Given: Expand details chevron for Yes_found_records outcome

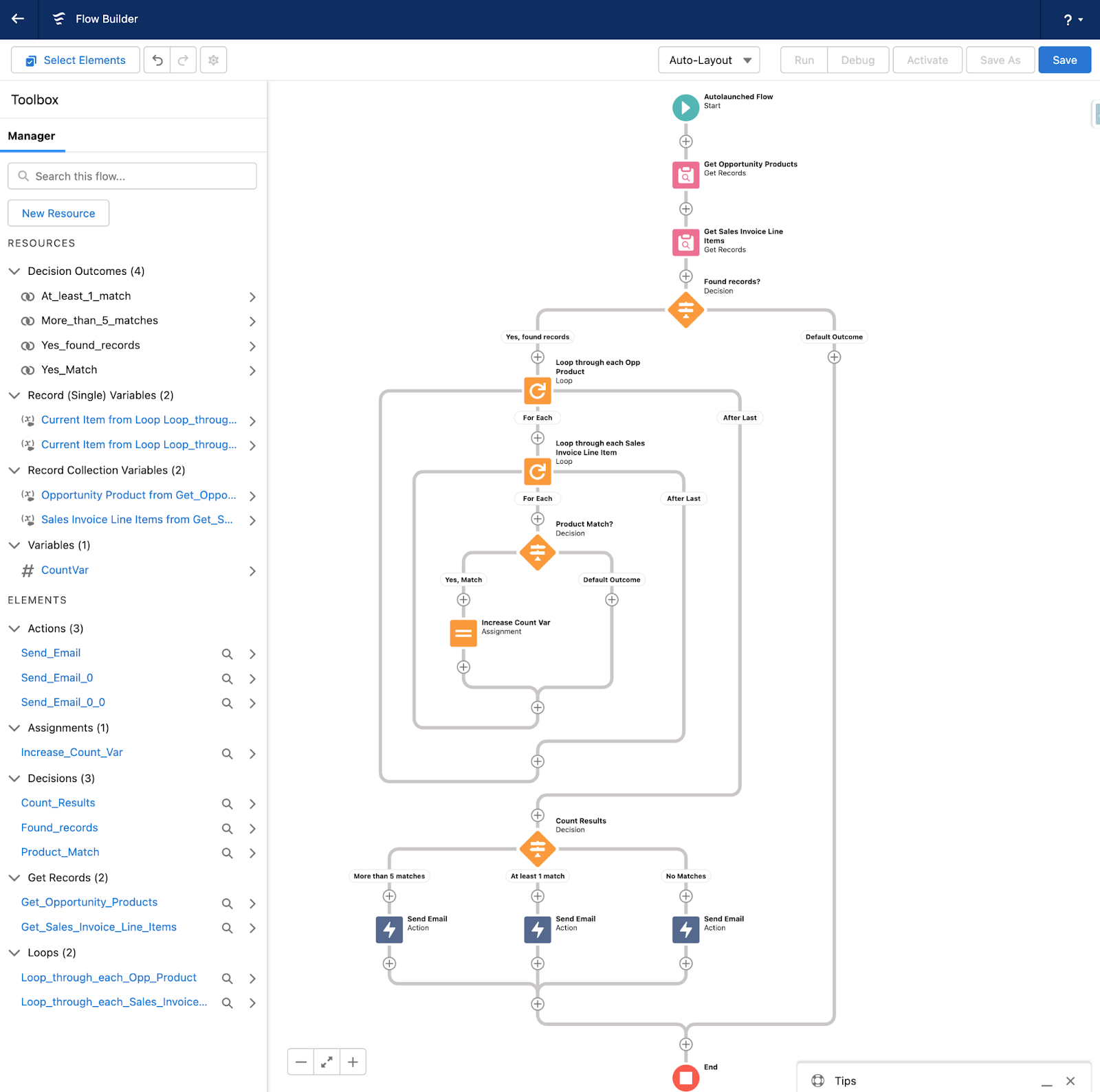Looking at the screenshot, I should coord(252,346).
